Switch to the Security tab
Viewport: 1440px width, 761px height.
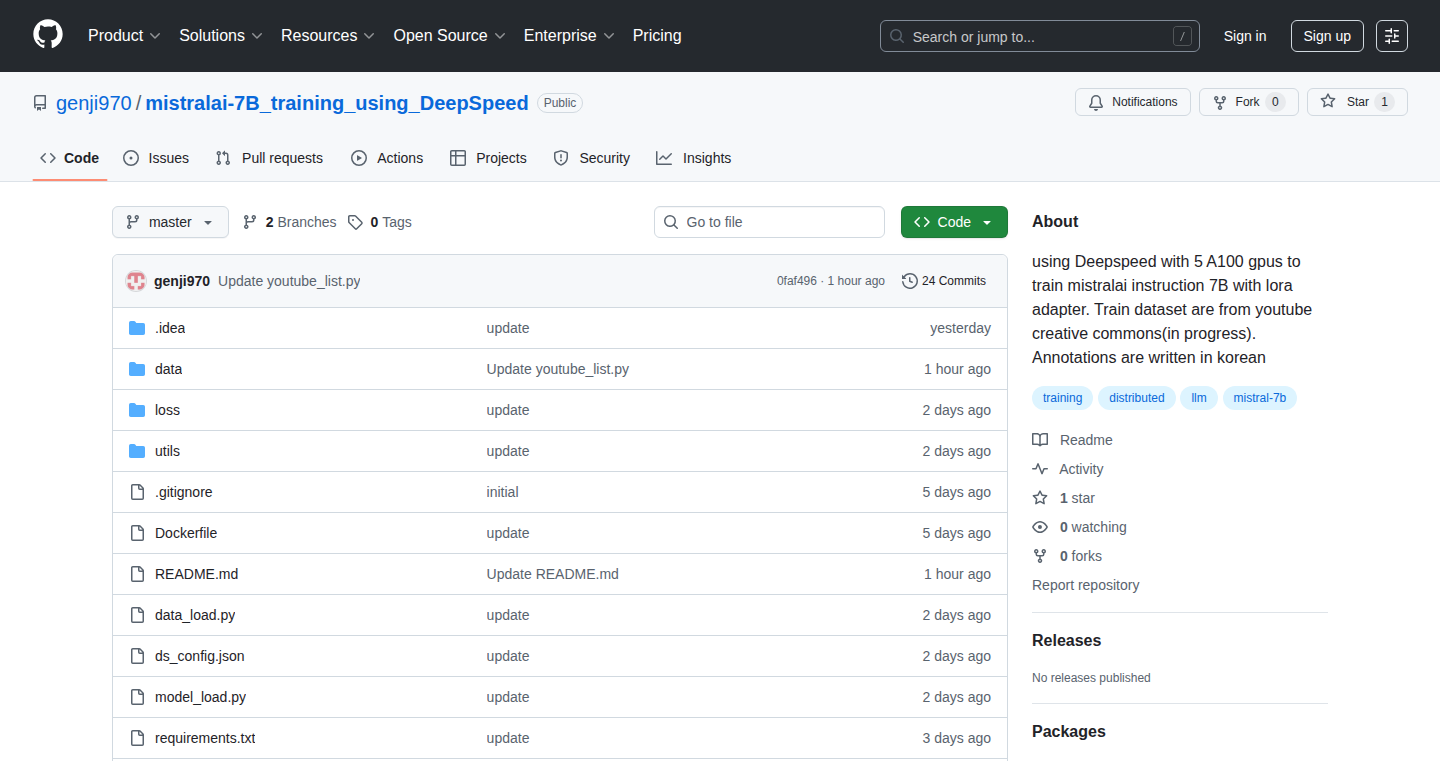coord(591,158)
